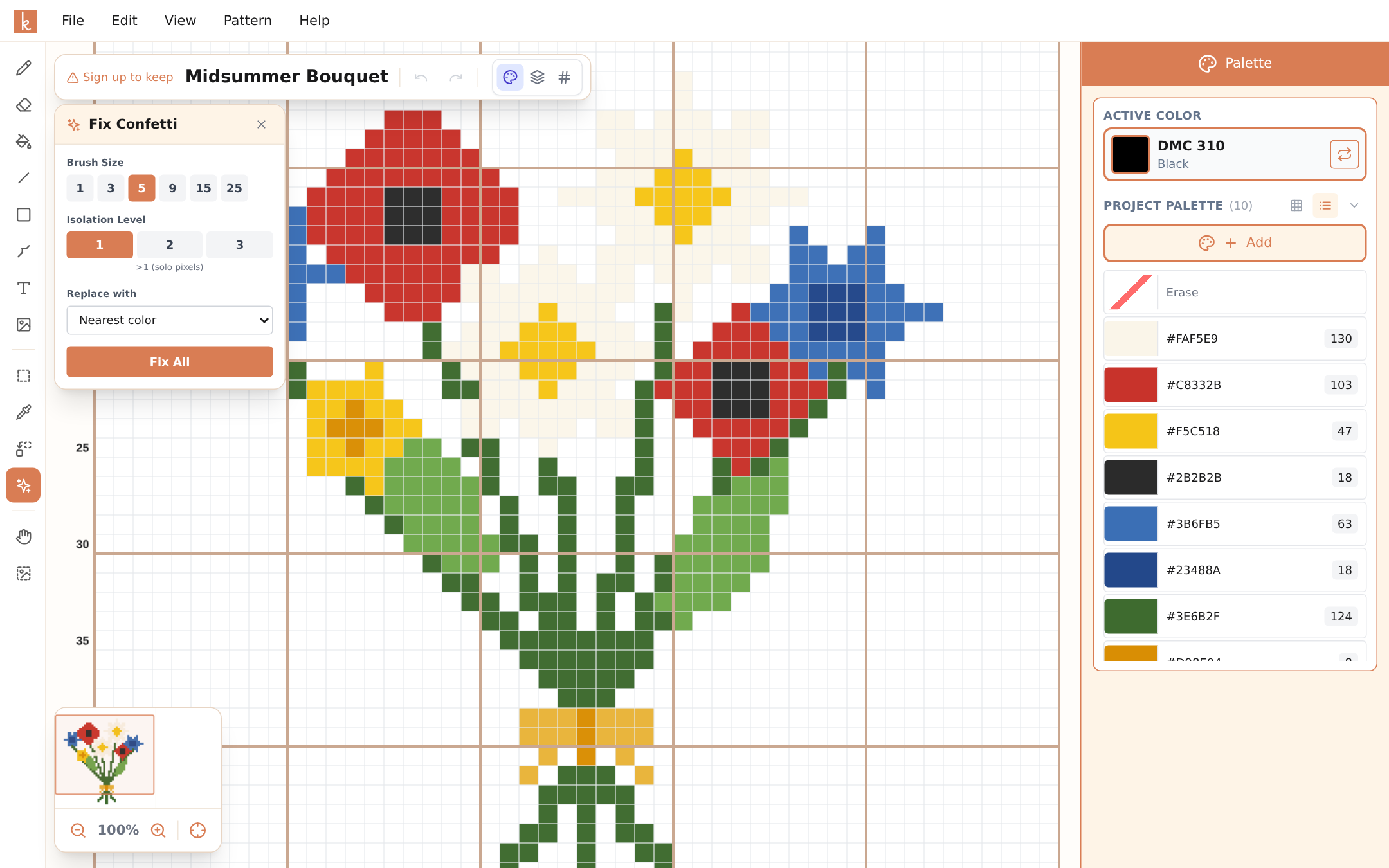Click the Palette panel header tab
The height and width of the screenshot is (868, 1389).
(1235, 64)
